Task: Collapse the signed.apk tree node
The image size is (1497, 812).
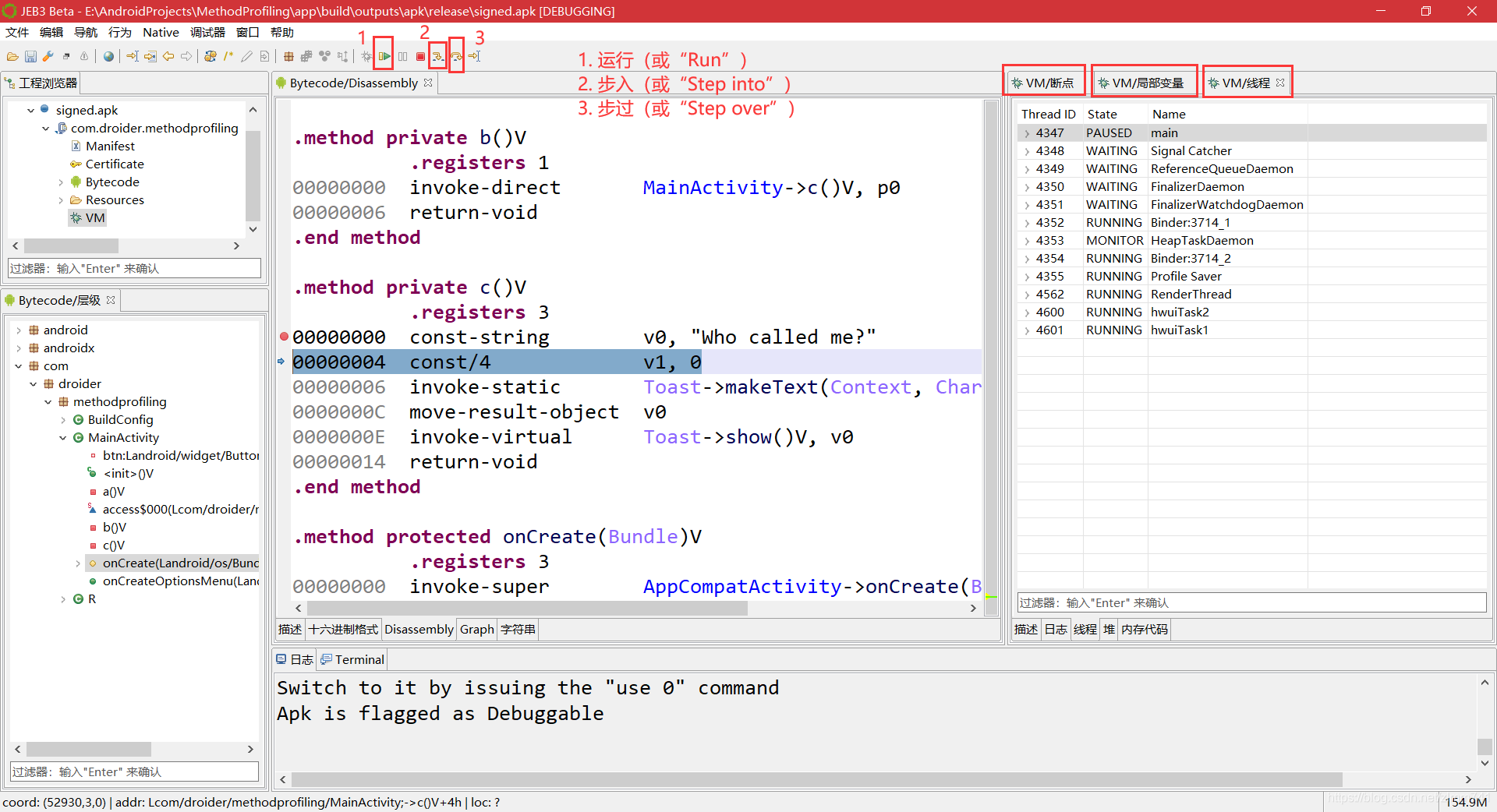Action: point(30,111)
